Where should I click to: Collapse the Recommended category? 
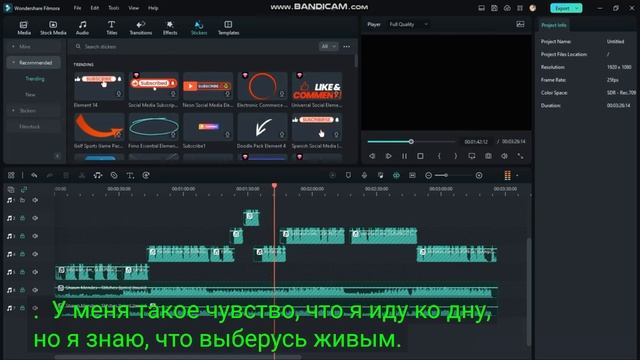click(x=13, y=62)
